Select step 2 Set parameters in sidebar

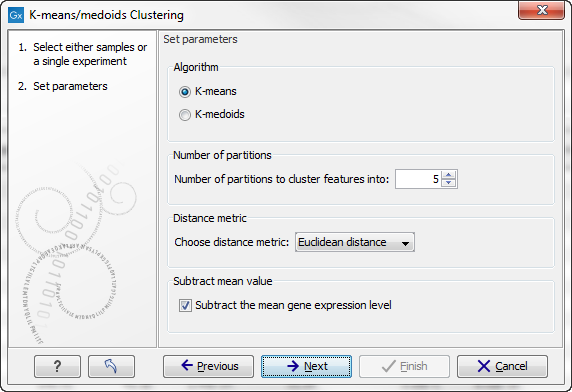click(x=63, y=86)
